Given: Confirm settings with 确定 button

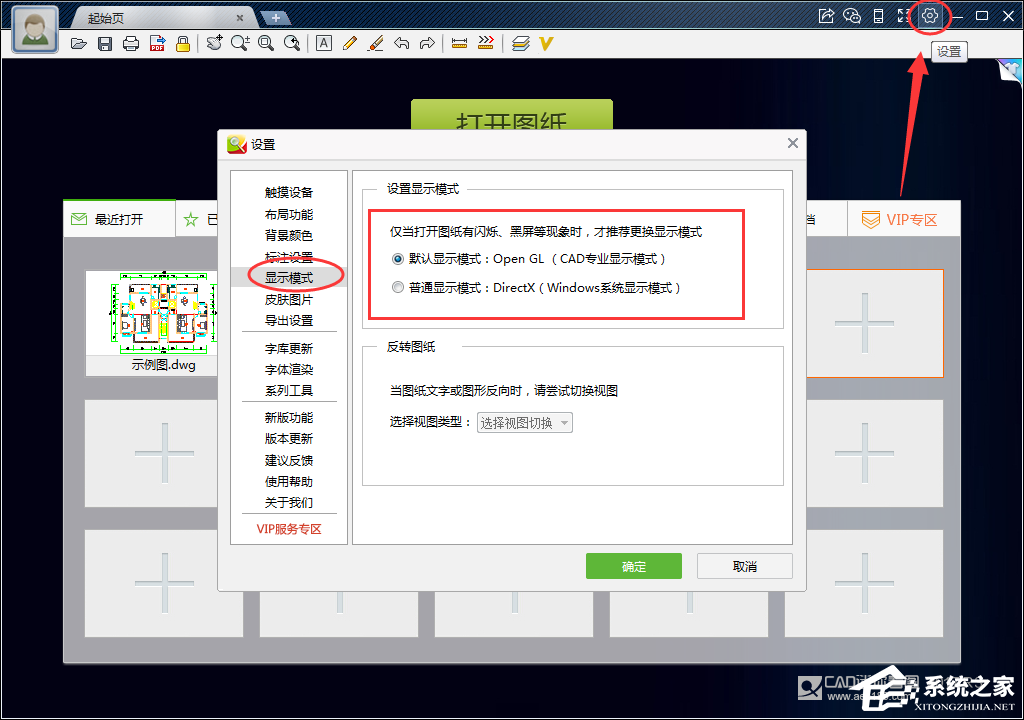Looking at the screenshot, I should (633, 565).
